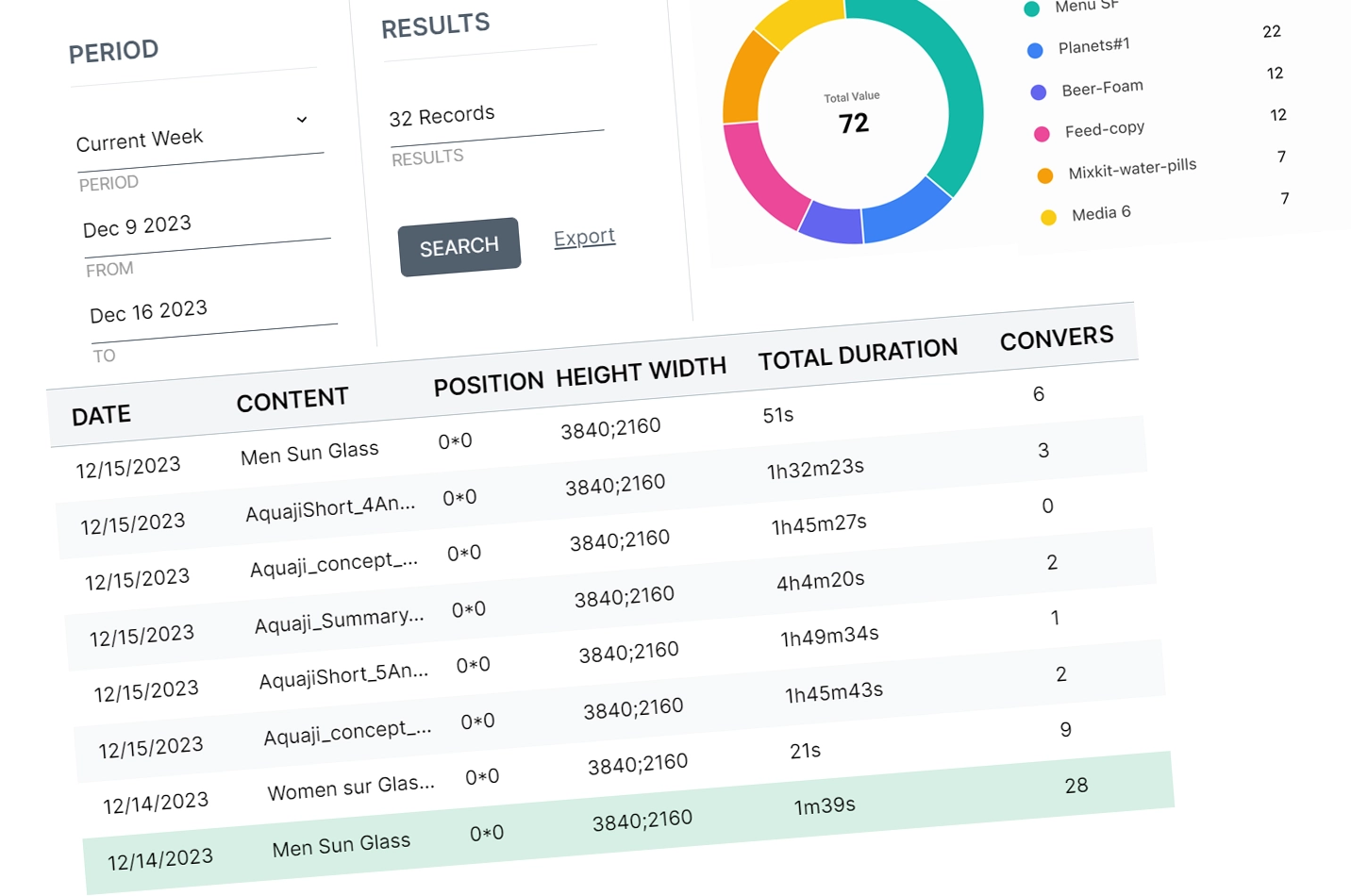
Task: Click the Mixkit-water-pills orange legend dot
Action: point(1045,175)
